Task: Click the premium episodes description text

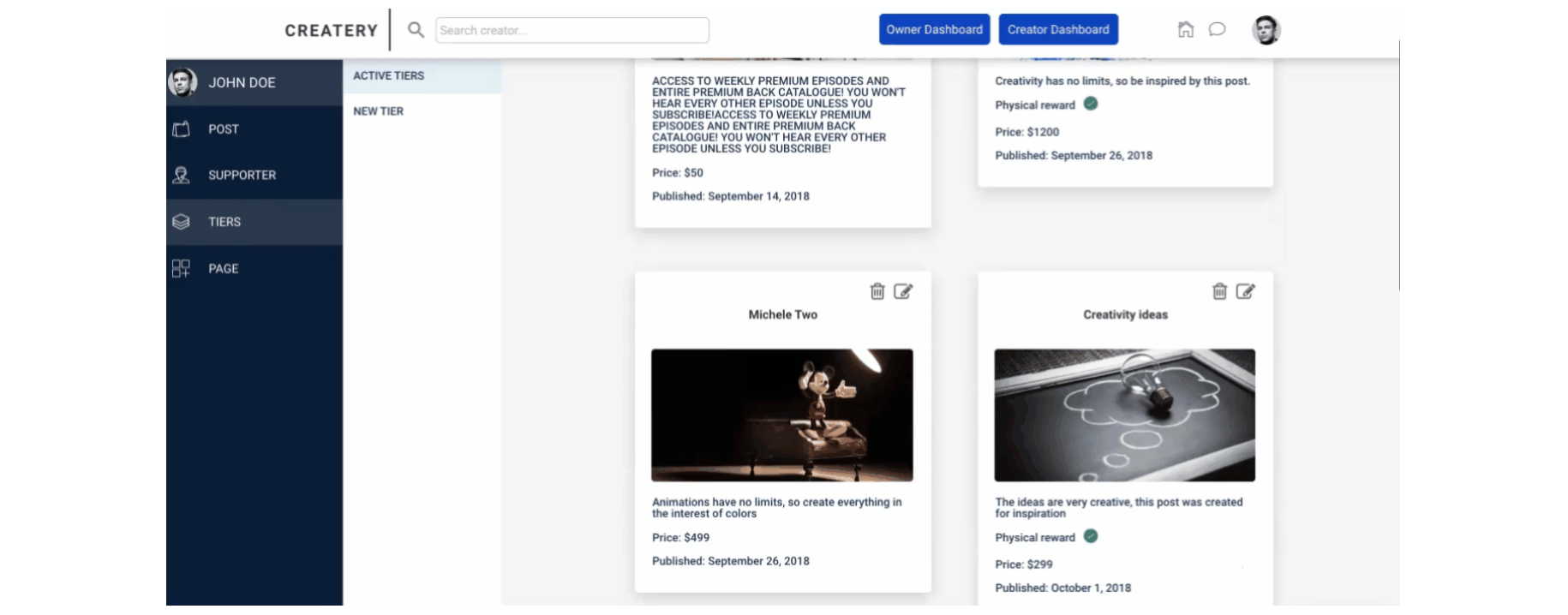Action: 779,115
